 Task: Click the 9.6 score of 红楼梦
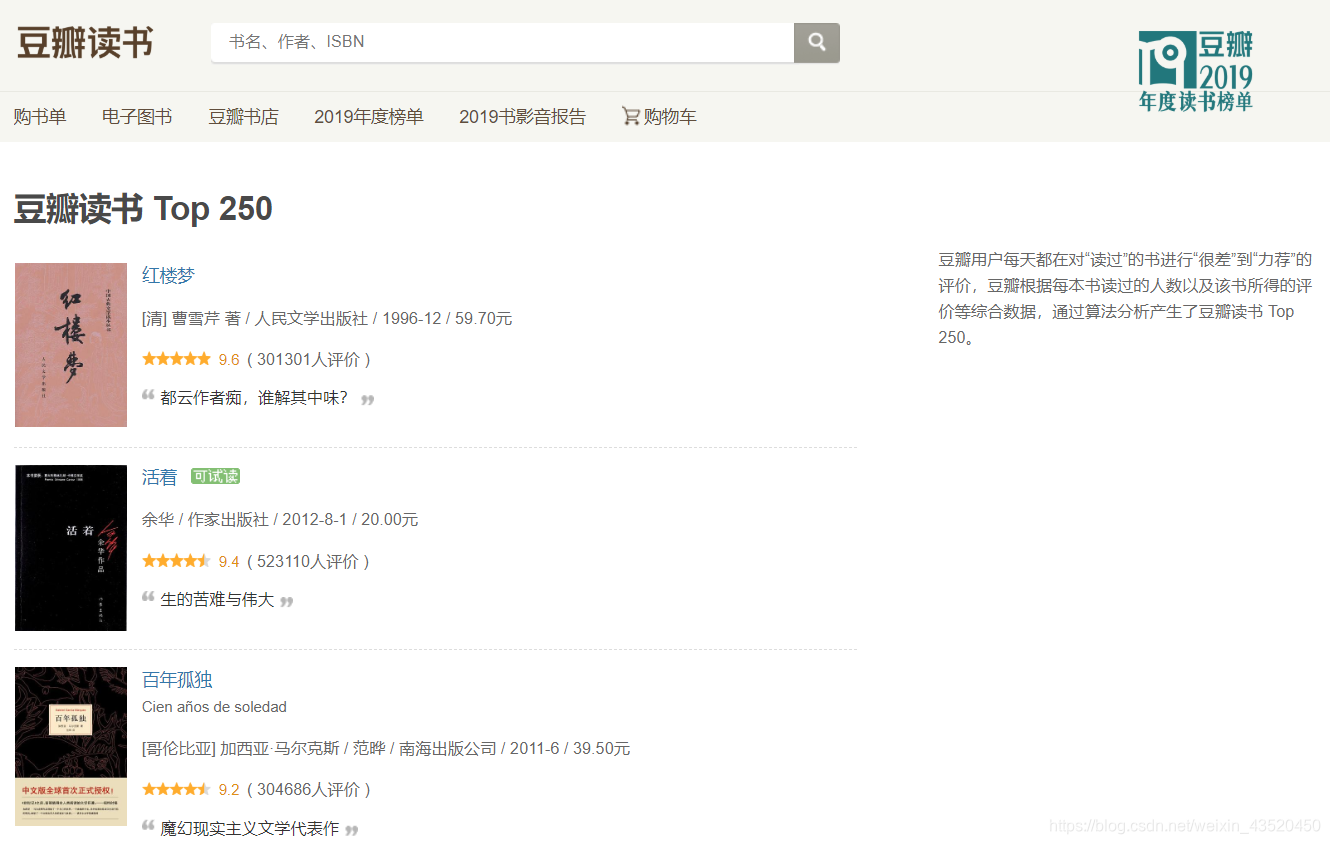coord(229,360)
